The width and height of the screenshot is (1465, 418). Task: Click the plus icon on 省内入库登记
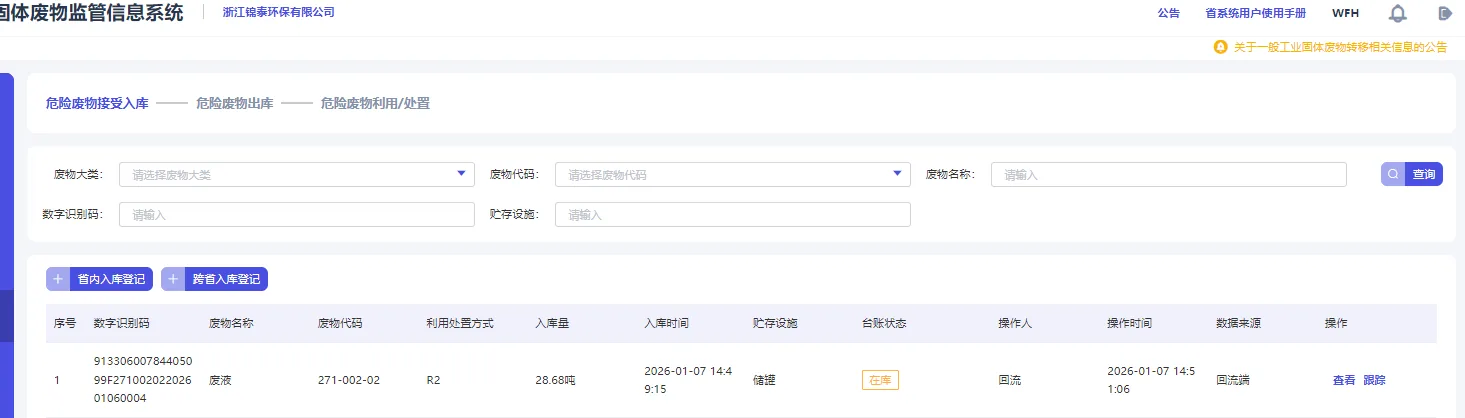coord(58,279)
